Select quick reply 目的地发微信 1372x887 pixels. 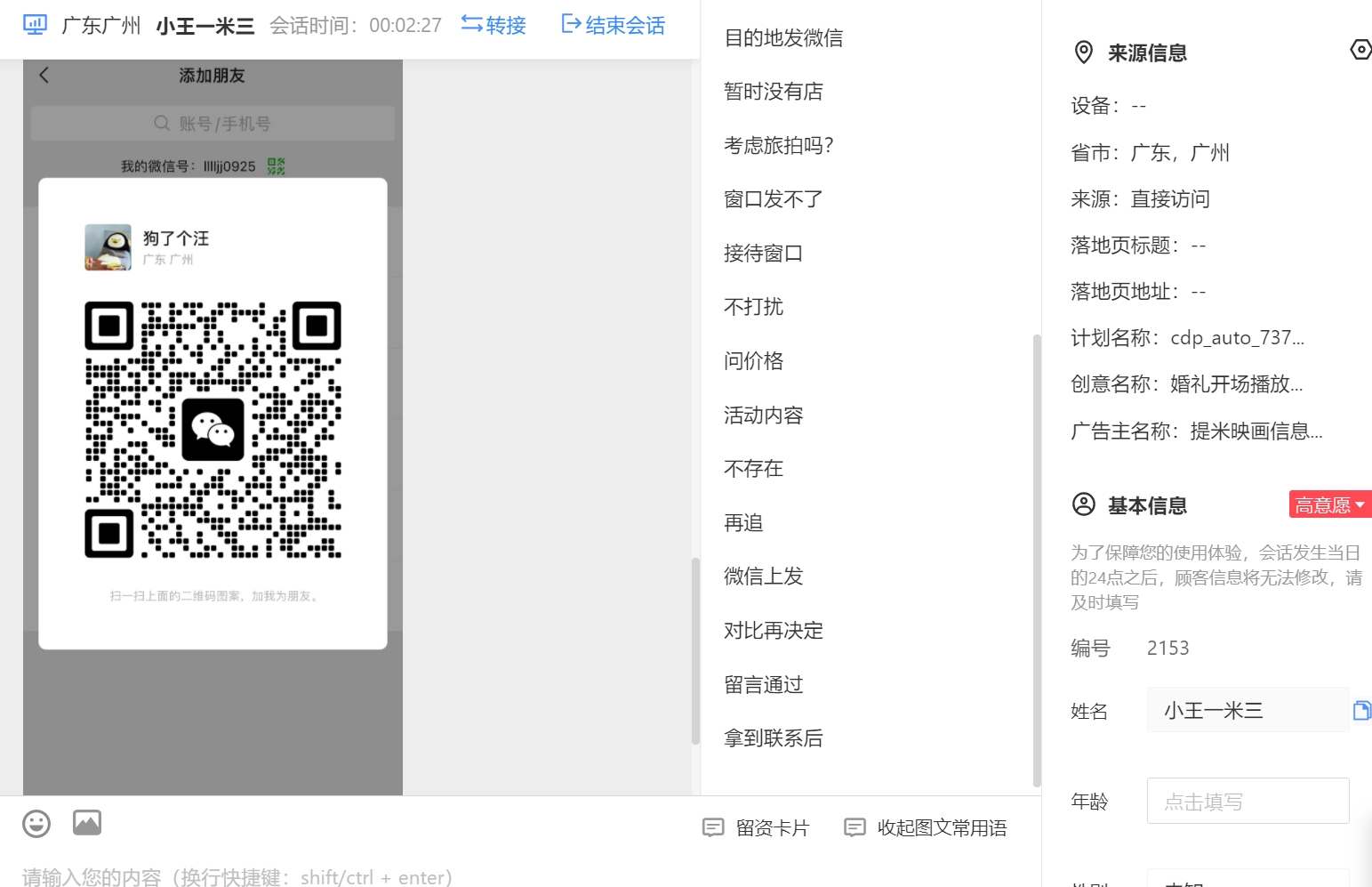783,38
